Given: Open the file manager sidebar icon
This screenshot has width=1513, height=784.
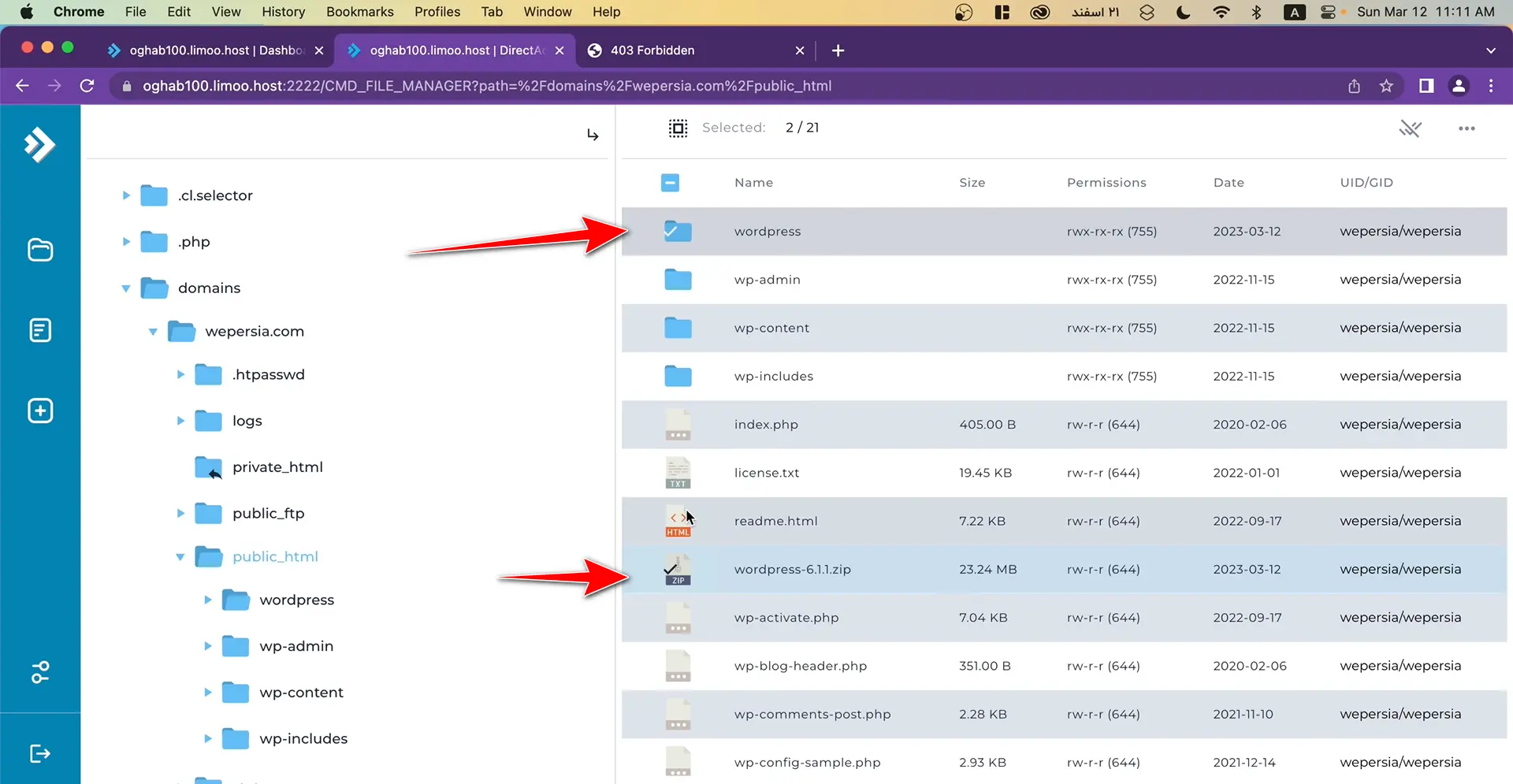Looking at the screenshot, I should (x=40, y=250).
